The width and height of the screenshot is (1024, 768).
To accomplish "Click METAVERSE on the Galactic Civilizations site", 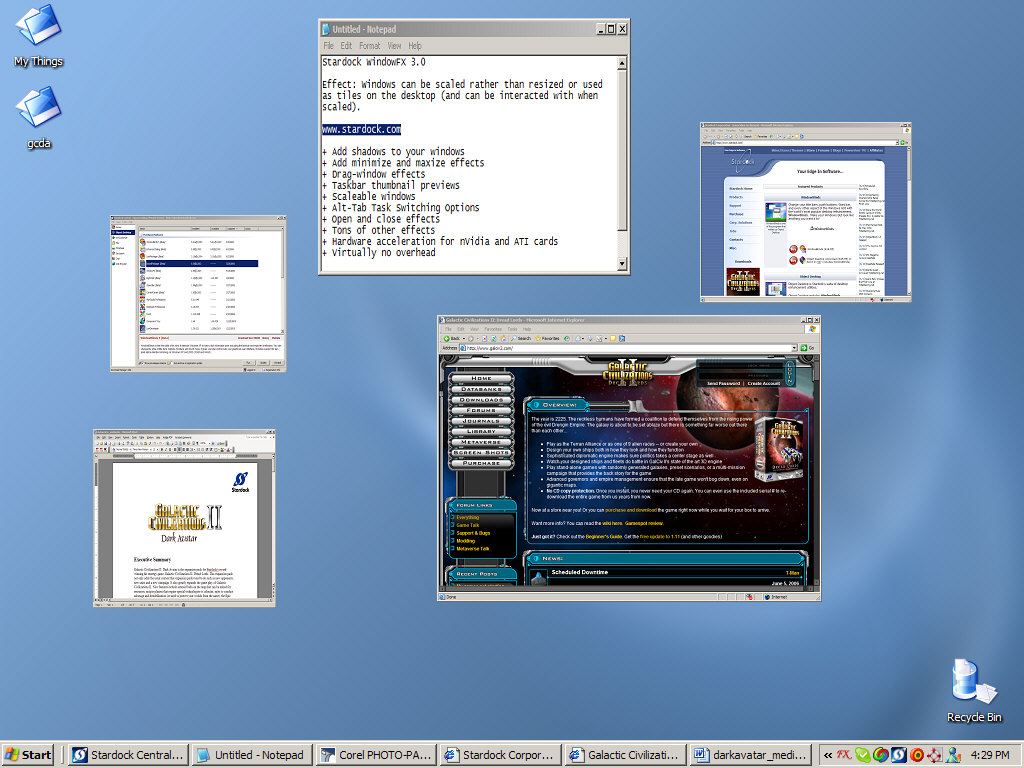I will [x=481, y=442].
